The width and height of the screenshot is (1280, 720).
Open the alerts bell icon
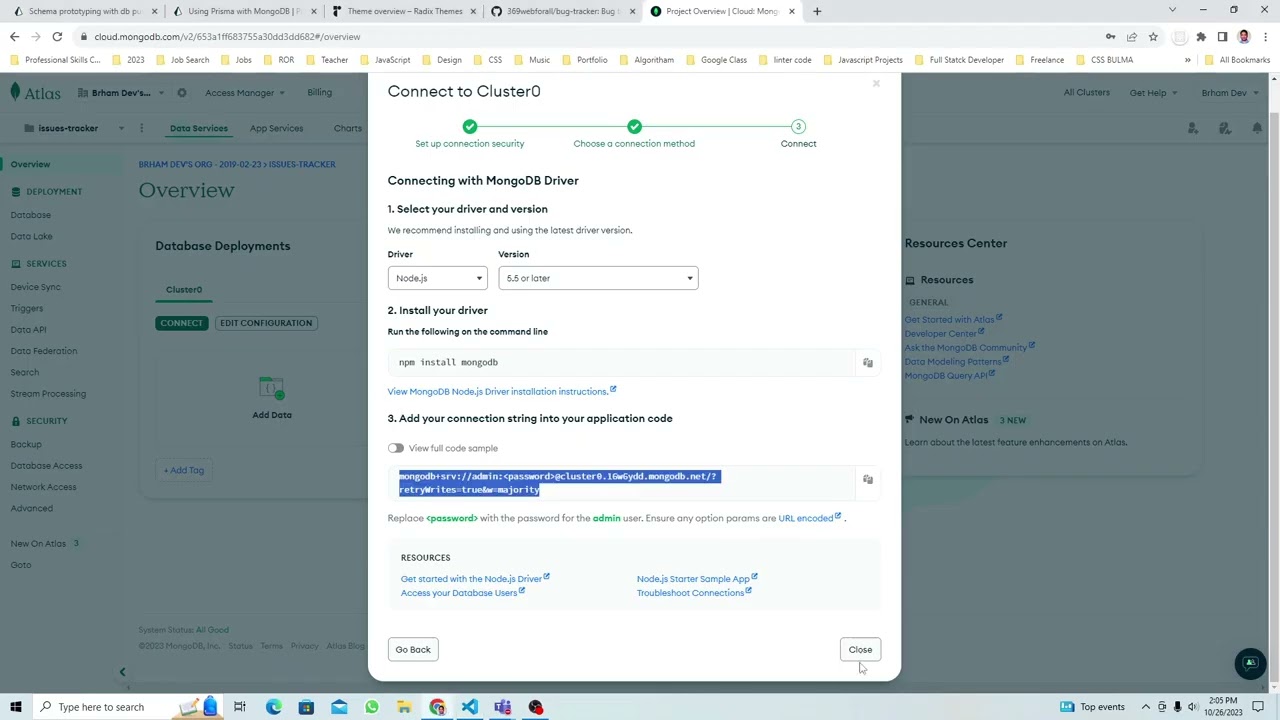pyautogui.click(x=1257, y=128)
